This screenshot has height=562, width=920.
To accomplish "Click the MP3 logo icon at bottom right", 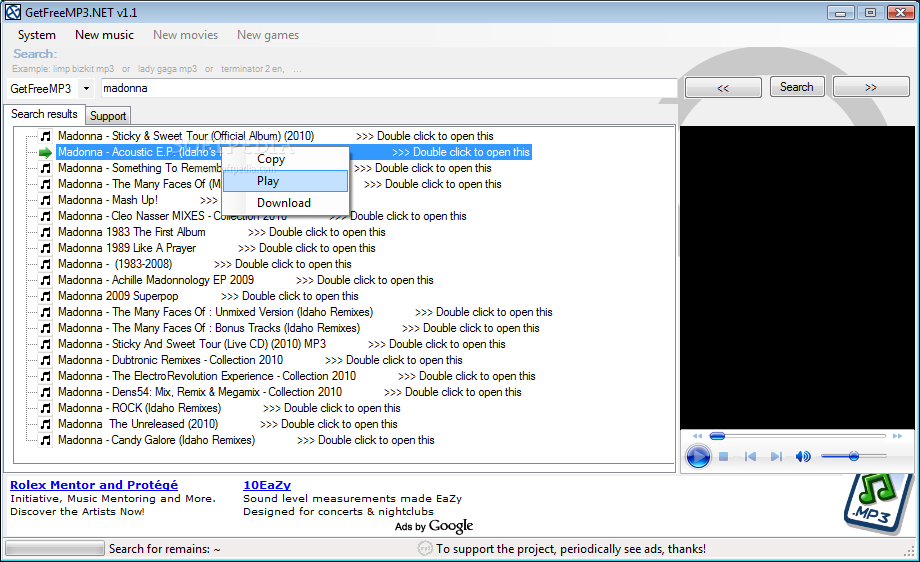I will (x=877, y=503).
